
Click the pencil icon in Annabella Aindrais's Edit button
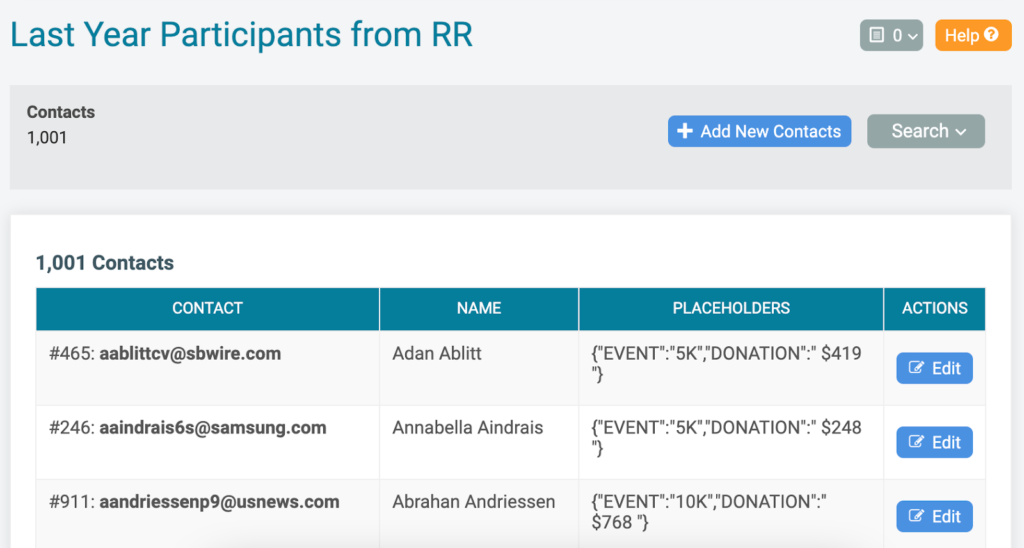point(916,442)
